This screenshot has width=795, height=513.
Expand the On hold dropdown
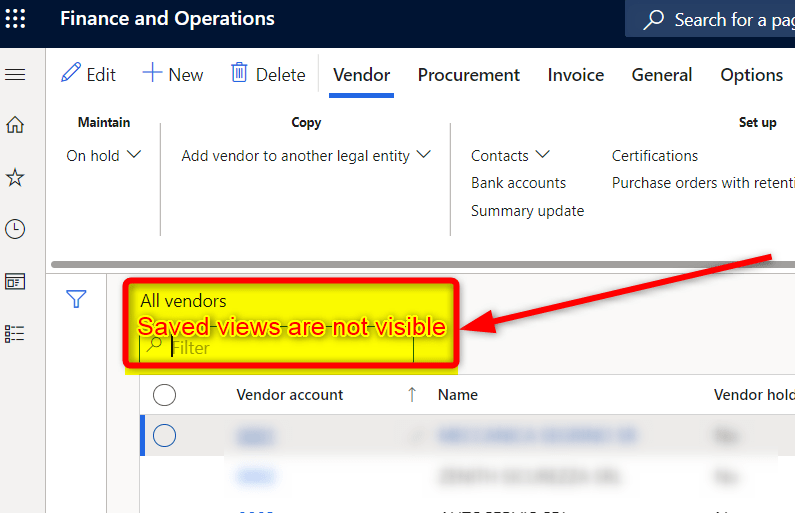point(104,156)
